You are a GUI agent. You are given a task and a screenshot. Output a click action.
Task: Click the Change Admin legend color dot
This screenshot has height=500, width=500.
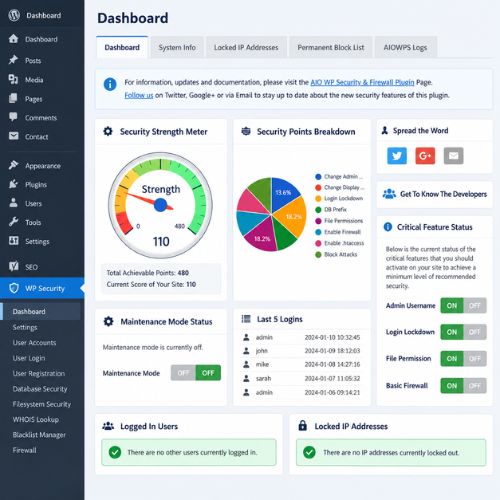tap(318, 177)
